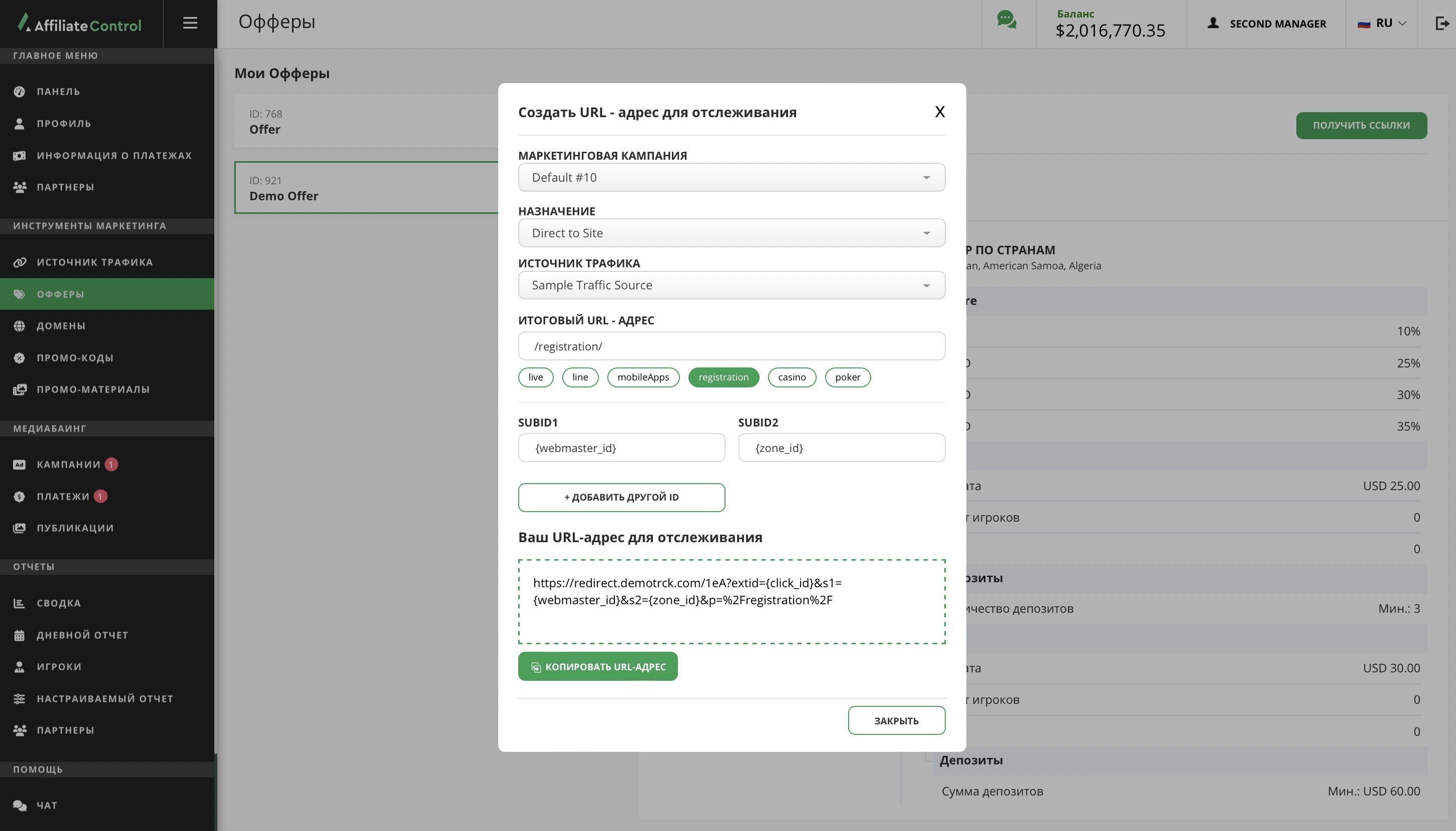
Task: Select the mobileApps tag chip
Action: tap(643, 377)
